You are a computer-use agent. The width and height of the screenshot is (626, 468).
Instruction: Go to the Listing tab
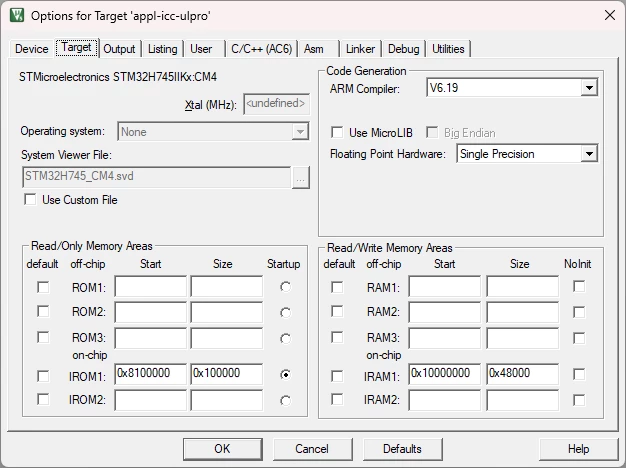(162, 49)
